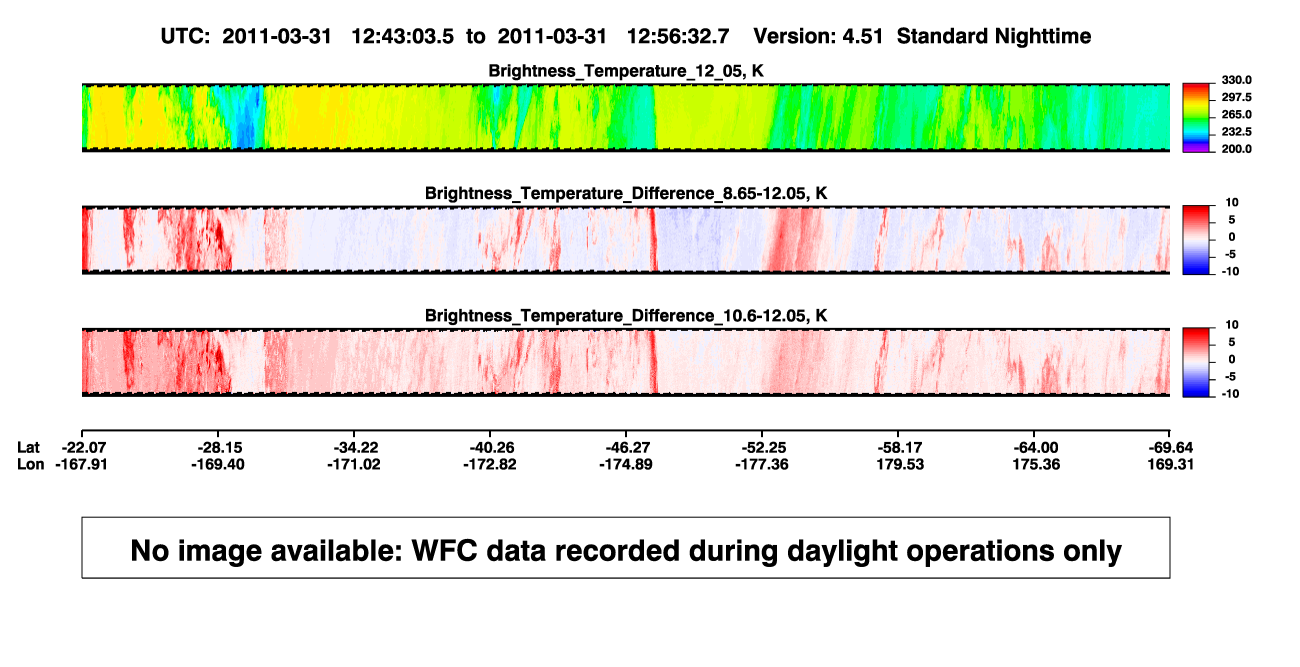1300x667 pixels.
Task: Click the longitude label 169.31
Action: pos(1173,464)
